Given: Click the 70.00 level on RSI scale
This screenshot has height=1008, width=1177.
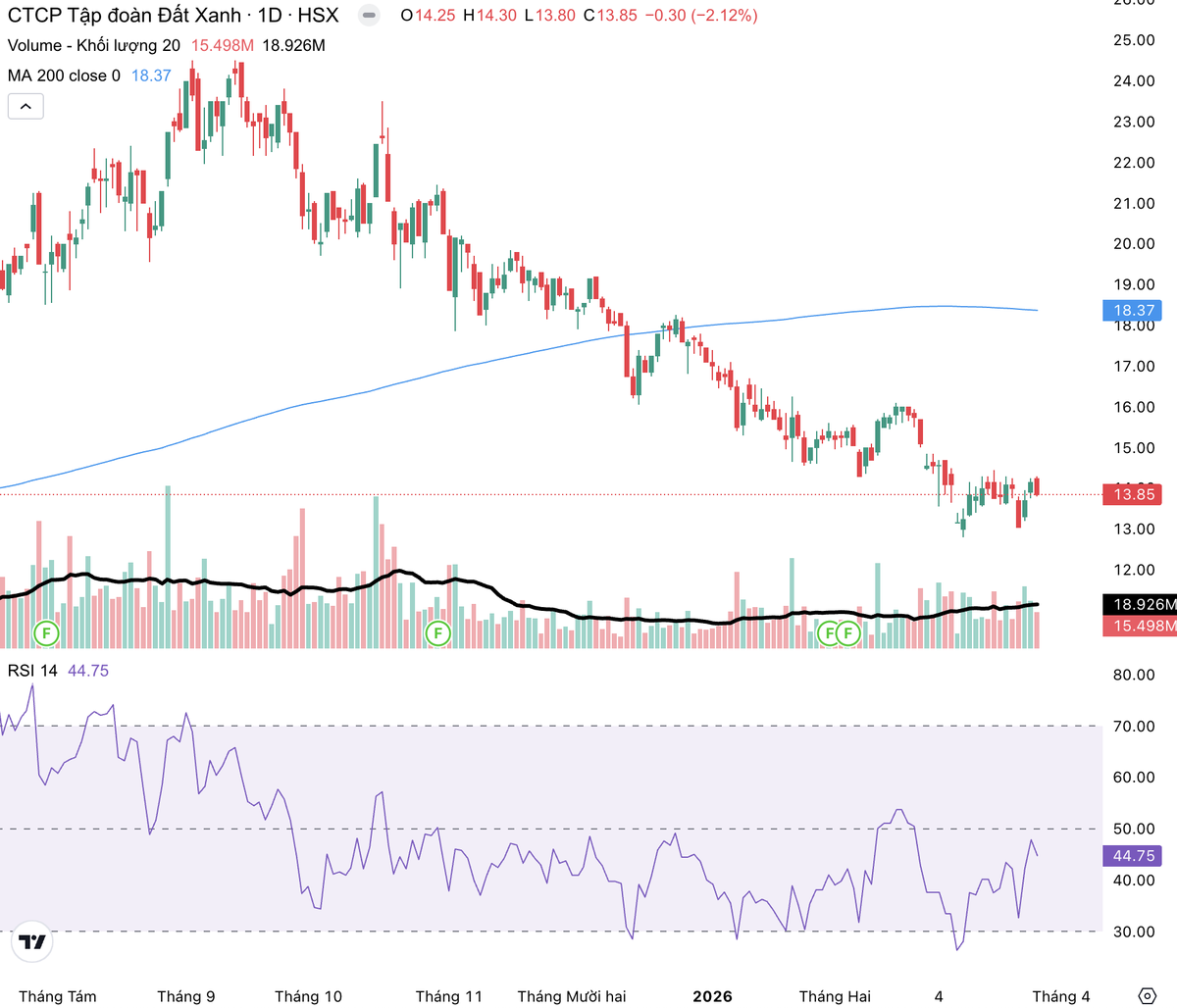Looking at the screenshot, I should tap(1133, 727).
